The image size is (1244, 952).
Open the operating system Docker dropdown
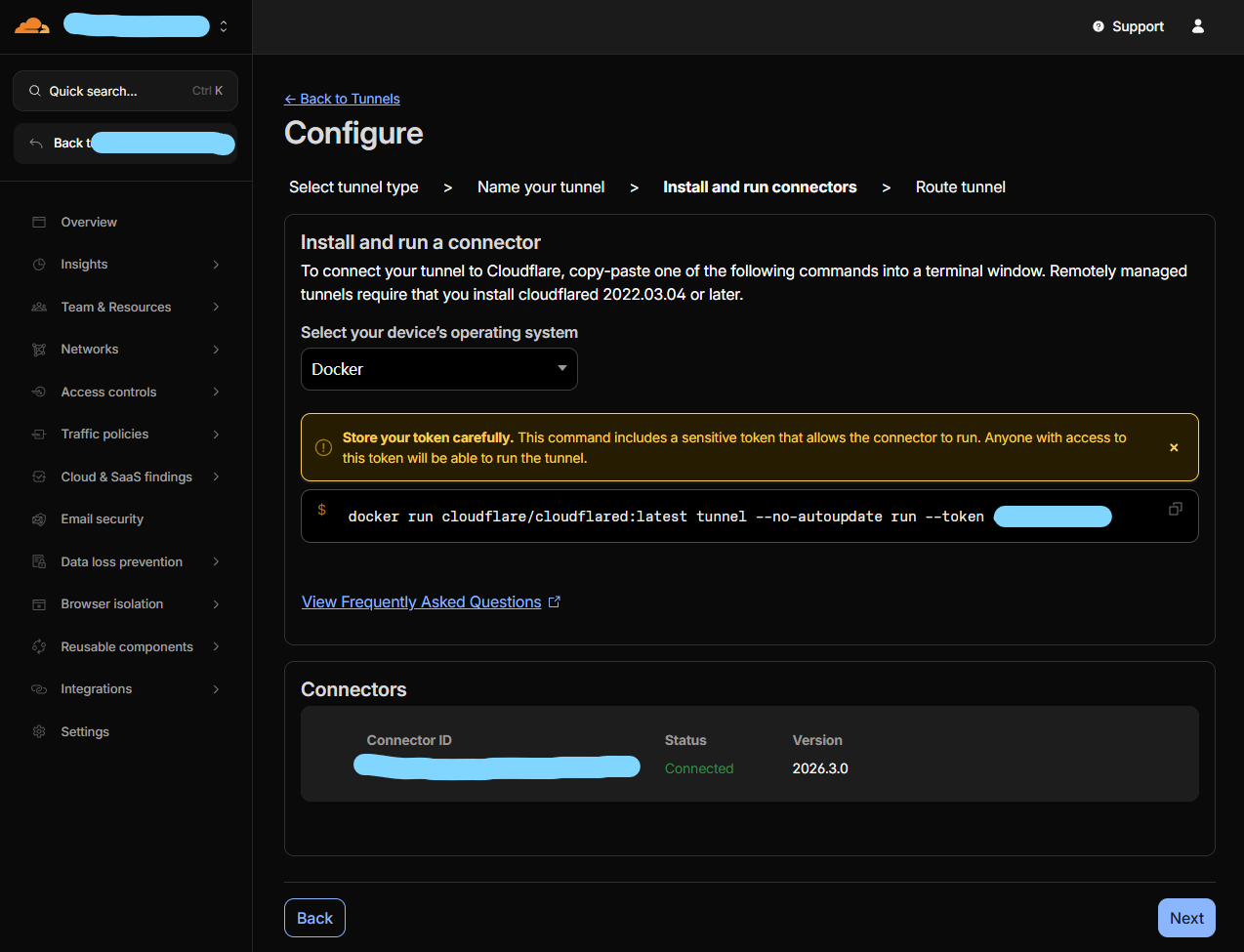(x=438, y=369)
